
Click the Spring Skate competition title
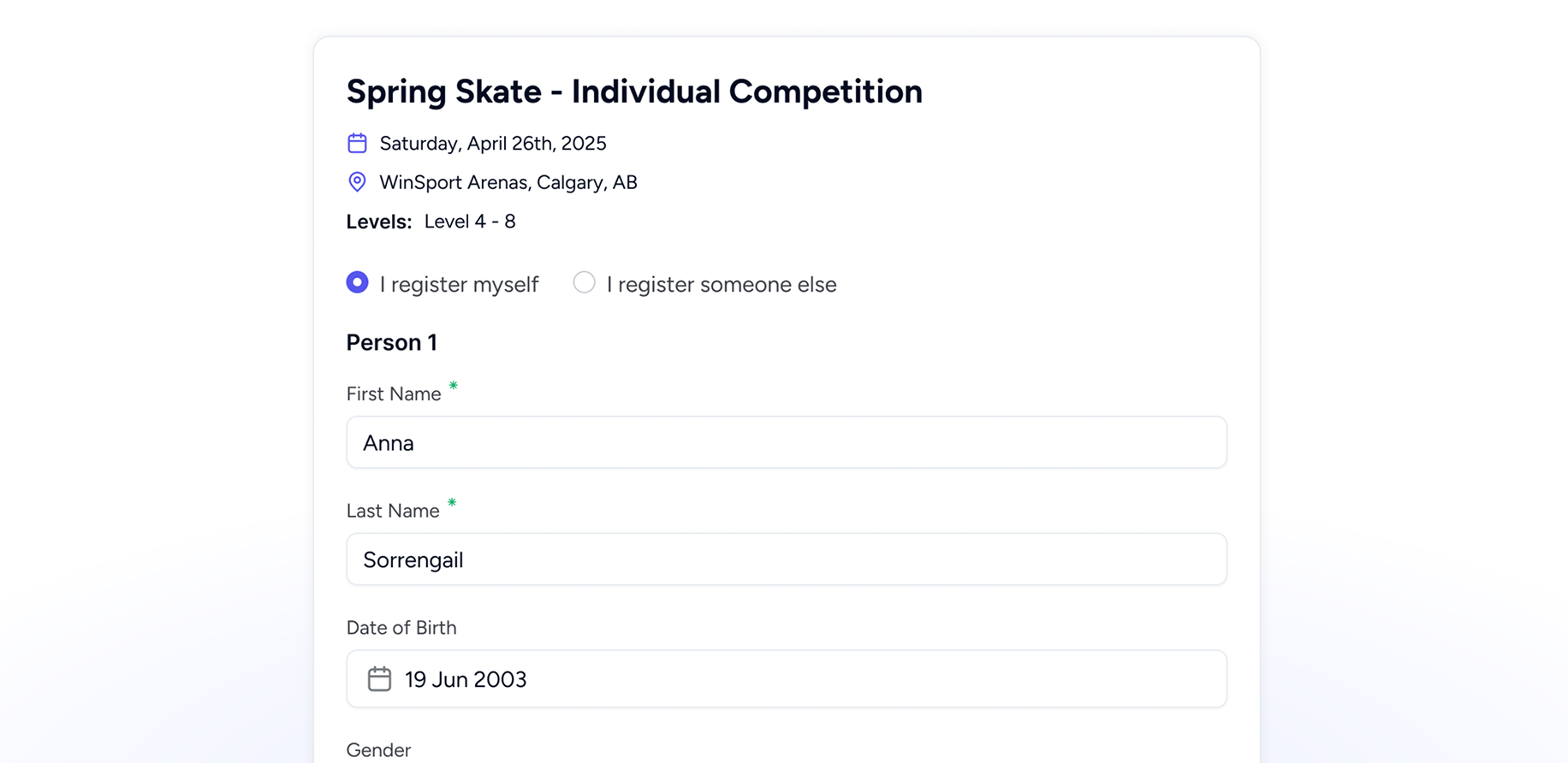tap(634, 92)
